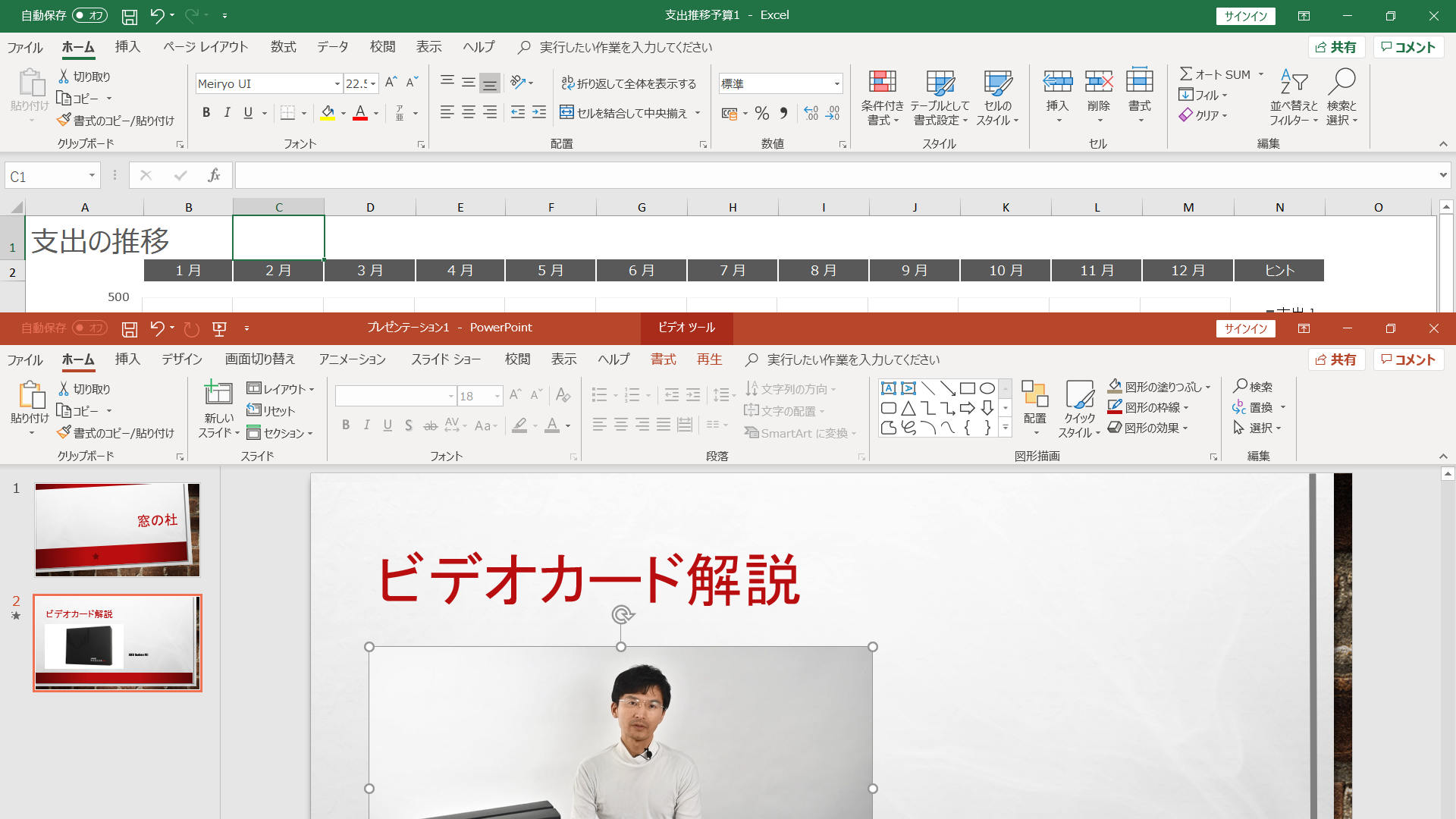Viewport: 1456px width, 819px height.
Task: Select slide 1 thumbnail in PowerPoint
Action: click(x=117, y=529)
